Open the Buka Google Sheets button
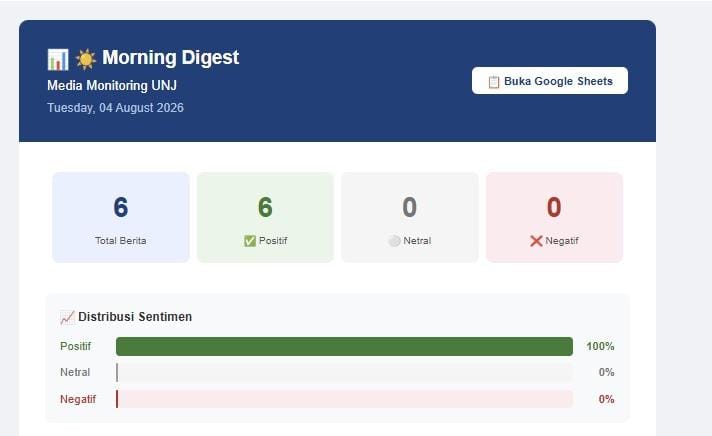This screenshot has height=436, width=712. coord(550,81)
